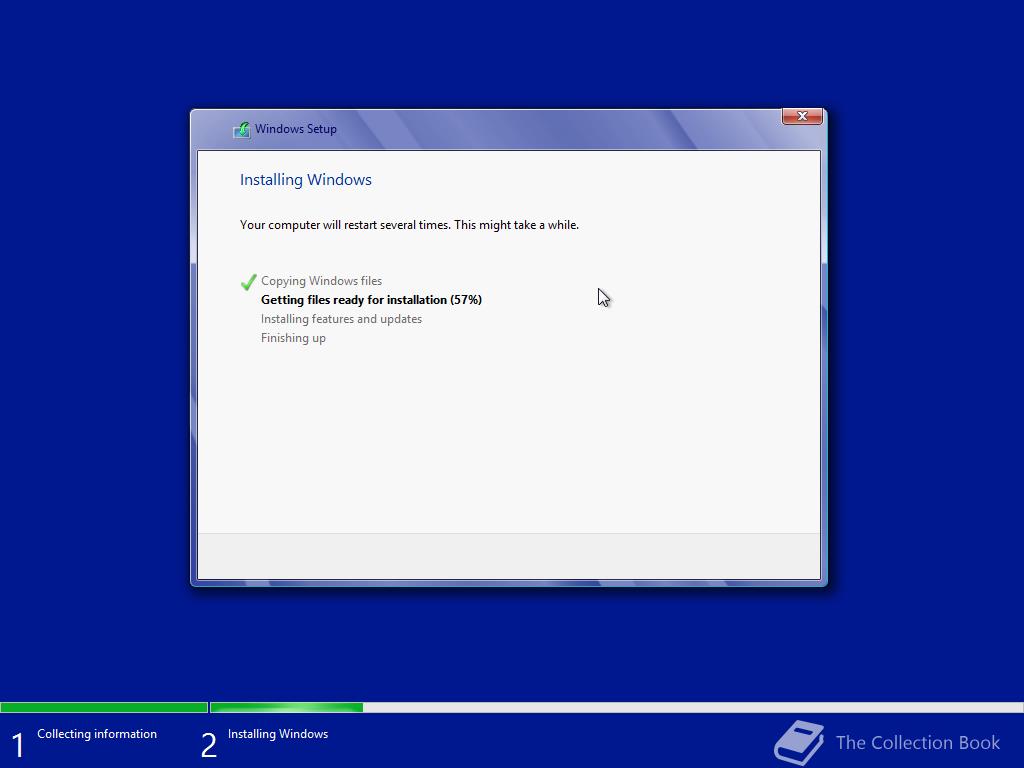Screen dimensions: 1024x768
Task: Click the stage number 2 at bottom
Action: [x=208, y=745]
